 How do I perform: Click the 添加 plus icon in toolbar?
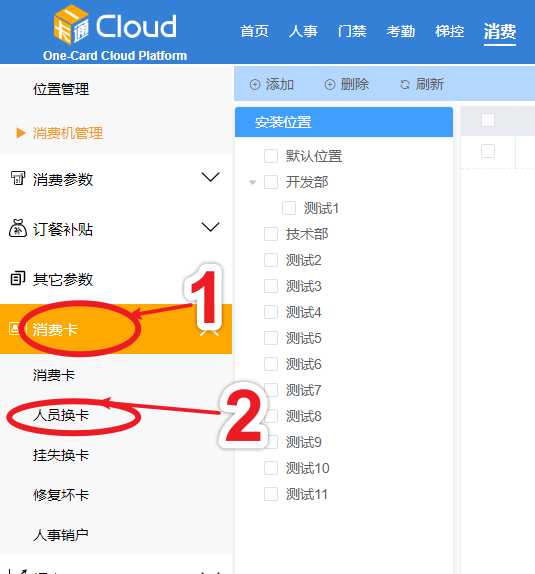tap(255, 85)
